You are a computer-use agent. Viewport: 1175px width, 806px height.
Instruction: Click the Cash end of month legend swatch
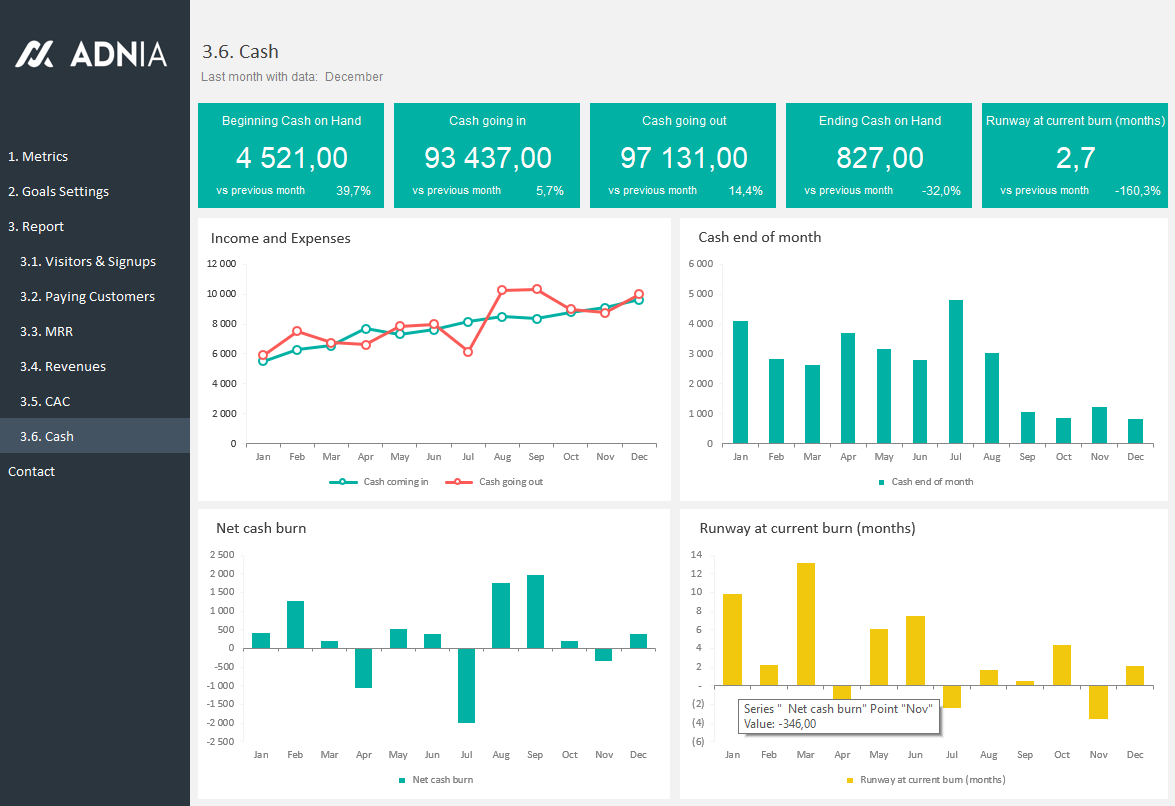coord(881,482)
